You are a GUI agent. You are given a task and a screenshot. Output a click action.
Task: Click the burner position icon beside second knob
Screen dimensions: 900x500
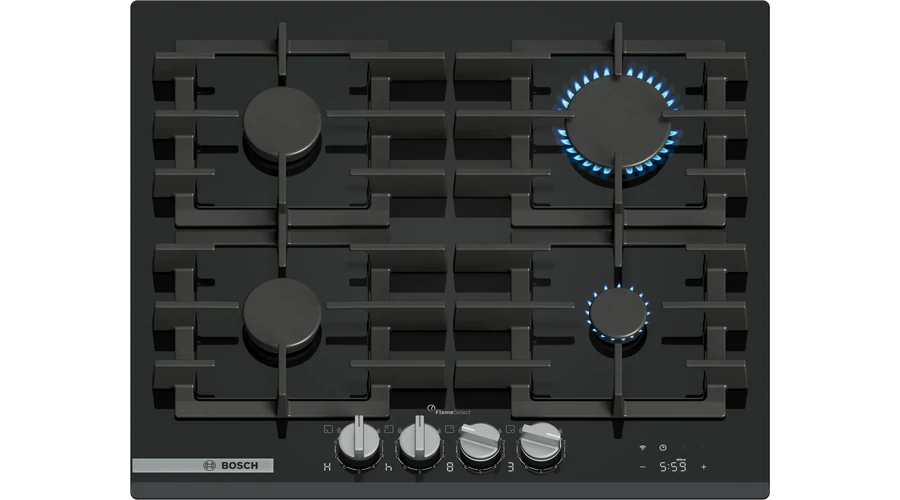387,429
